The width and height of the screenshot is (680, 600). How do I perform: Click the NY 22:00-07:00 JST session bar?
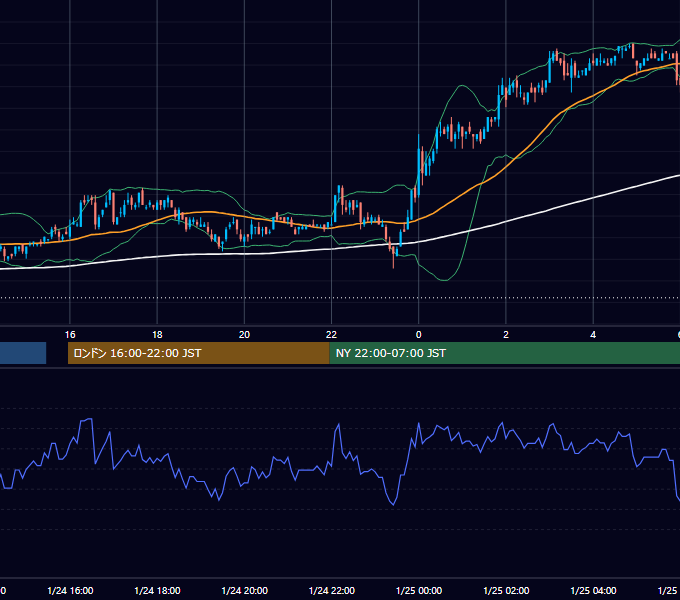(505, 353)
